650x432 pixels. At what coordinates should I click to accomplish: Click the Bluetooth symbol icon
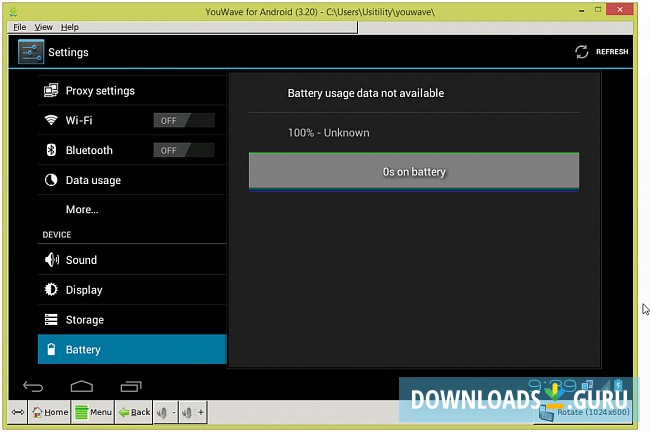(51, 150)
